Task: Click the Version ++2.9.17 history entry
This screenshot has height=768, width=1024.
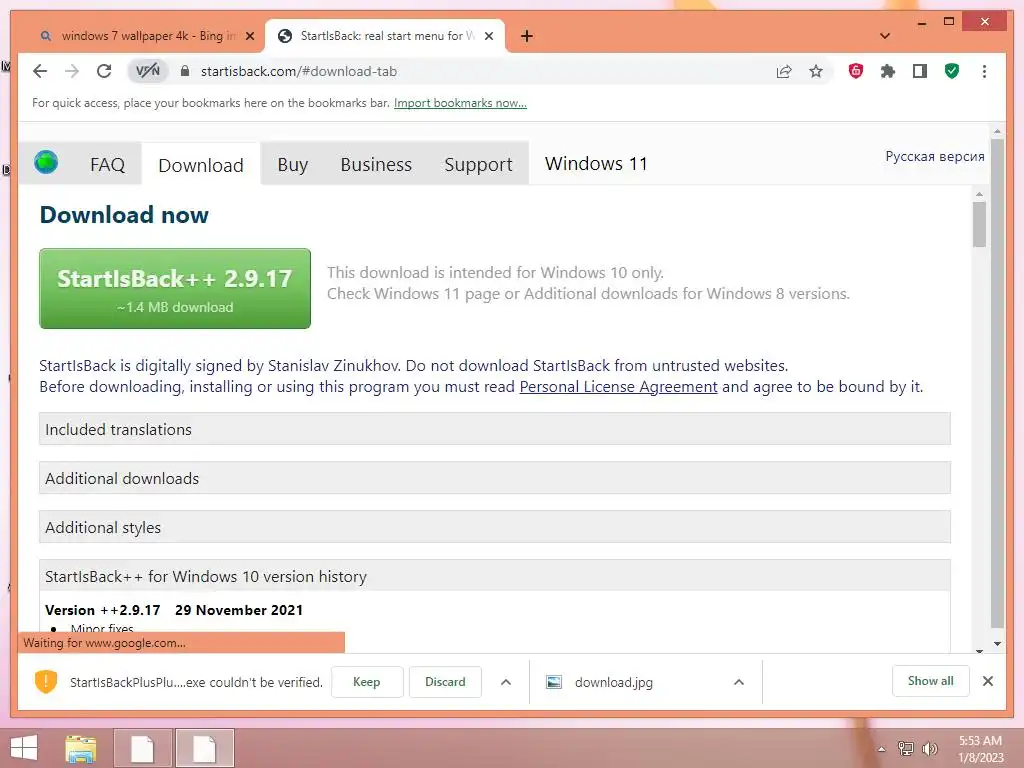Action: (x=174, y=610)
